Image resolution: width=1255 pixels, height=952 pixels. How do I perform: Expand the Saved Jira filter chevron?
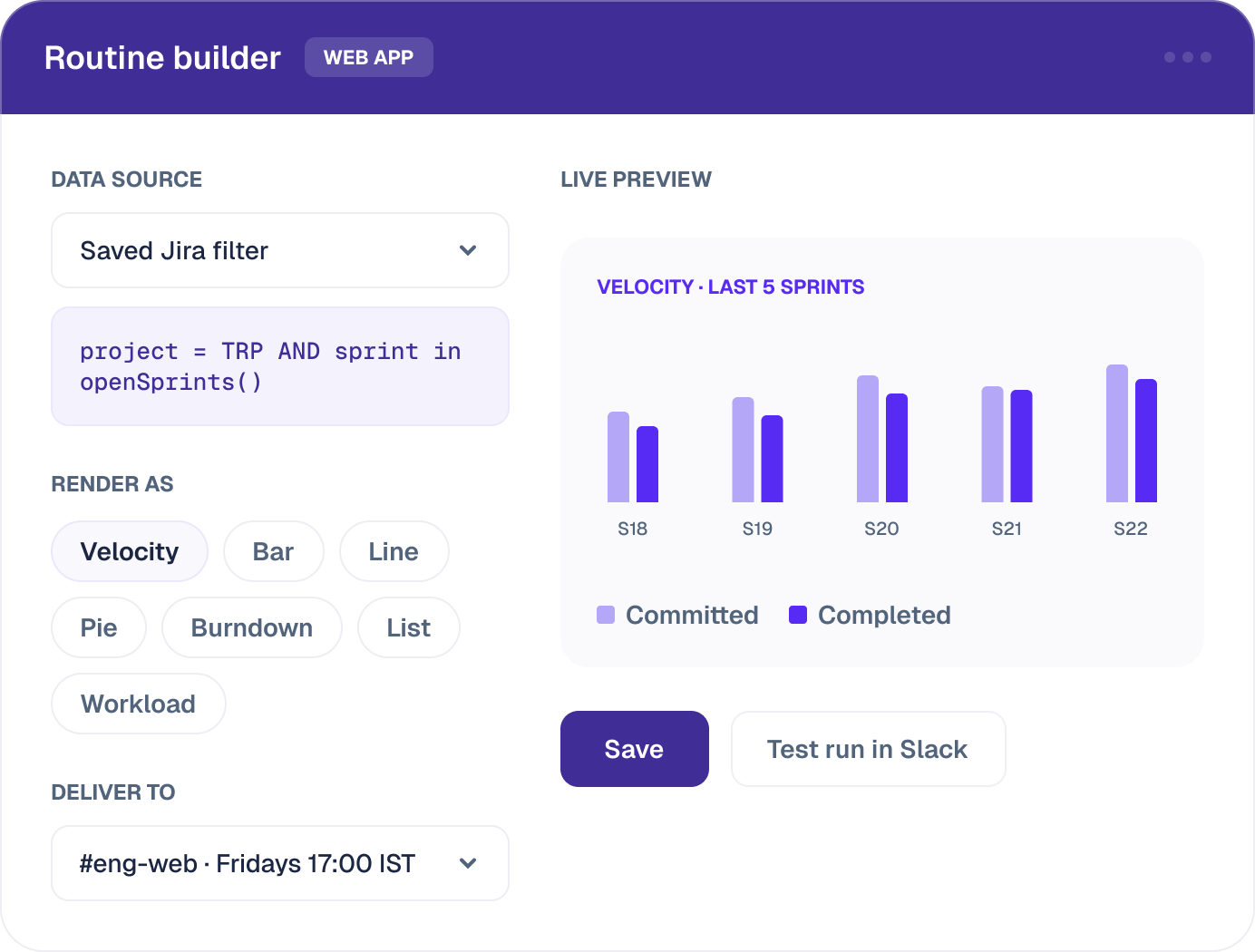coord(468,250)
